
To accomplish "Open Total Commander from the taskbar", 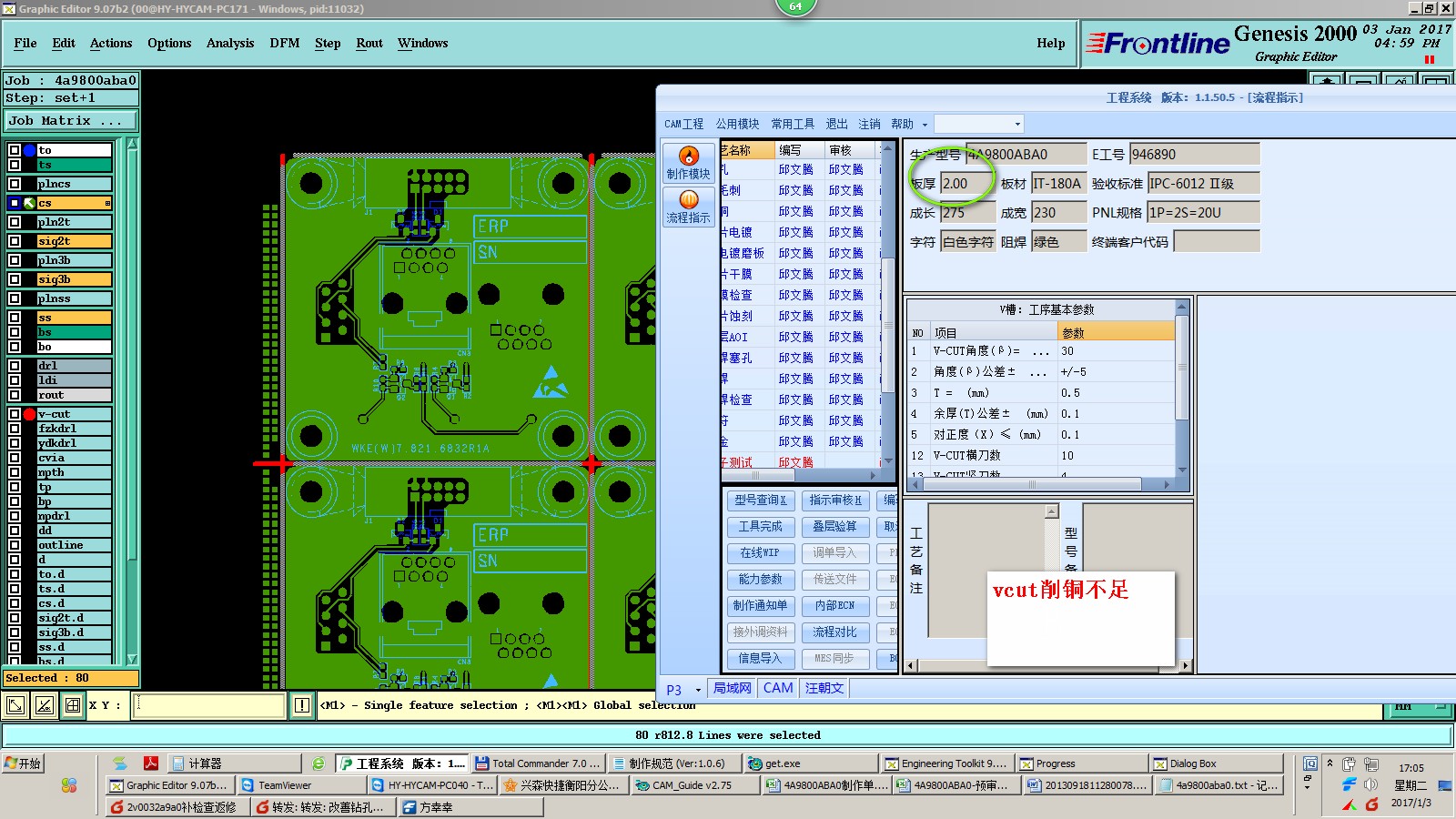I will [538, 763].
